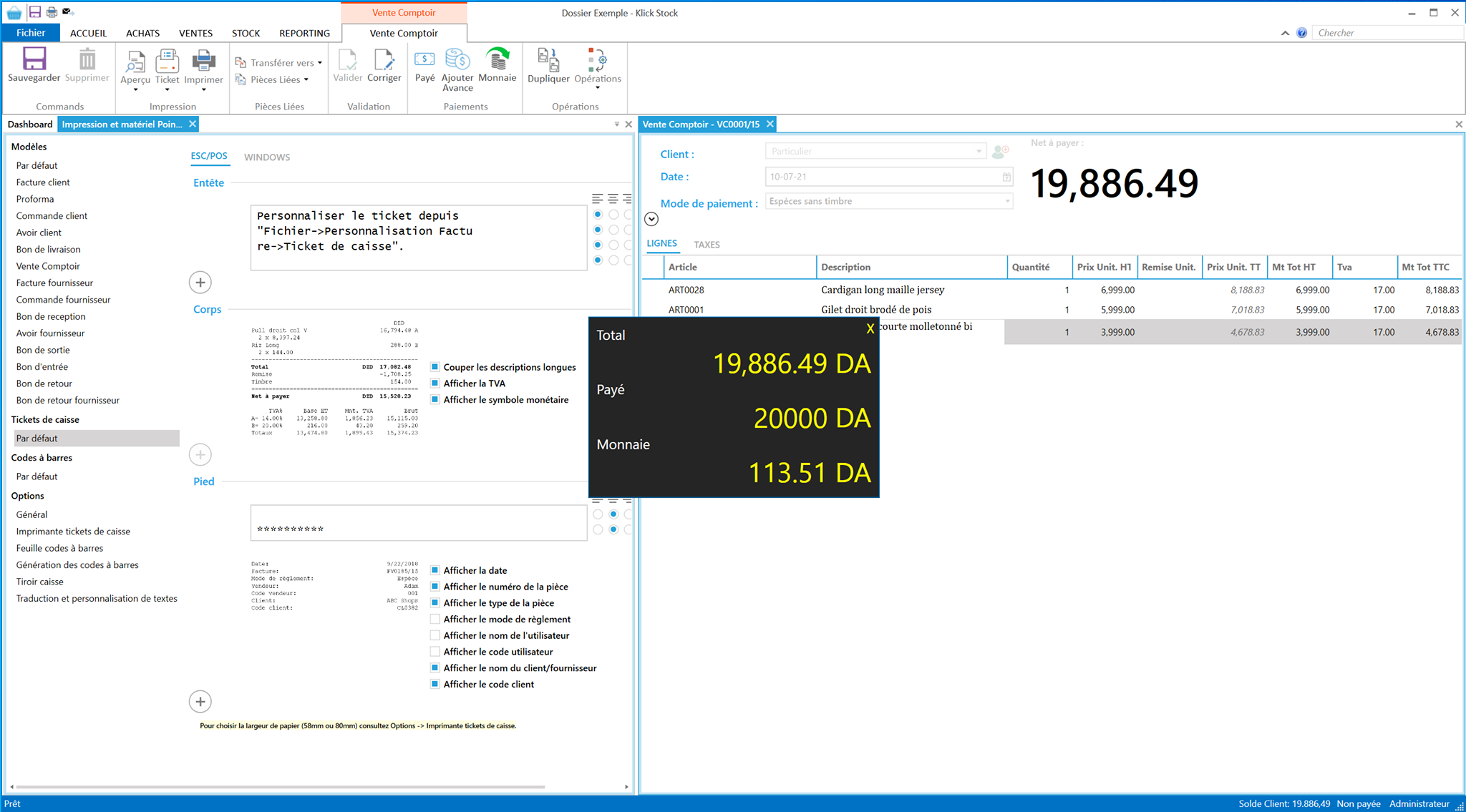Switch to the TAXES tab

[707, 245]
